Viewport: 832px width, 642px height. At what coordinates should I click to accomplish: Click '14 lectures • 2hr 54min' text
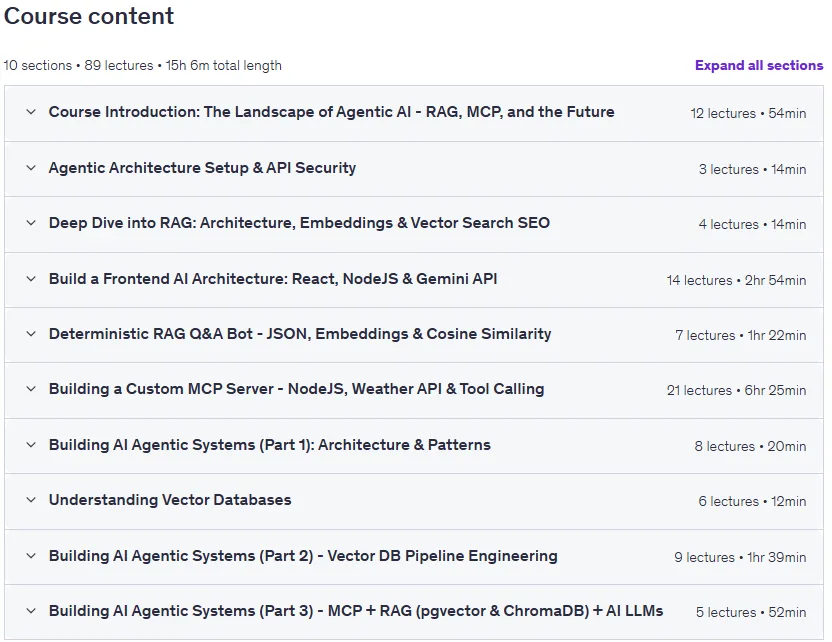736,280
